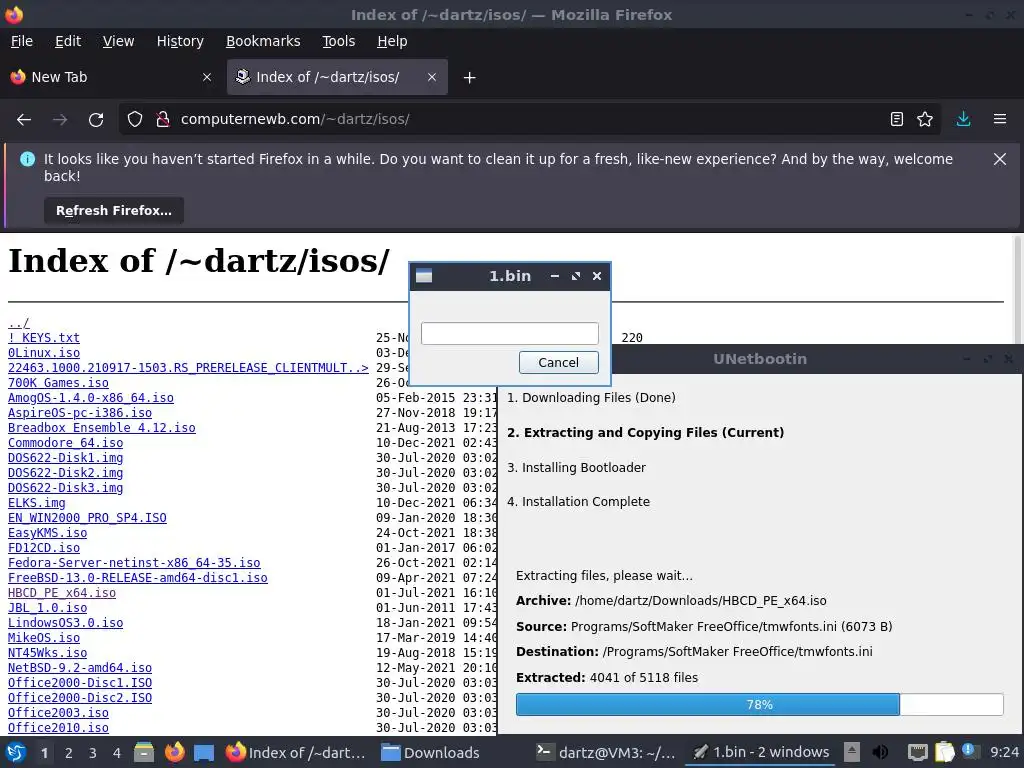Open the tracking protection shield icon

tap(135, 120)
